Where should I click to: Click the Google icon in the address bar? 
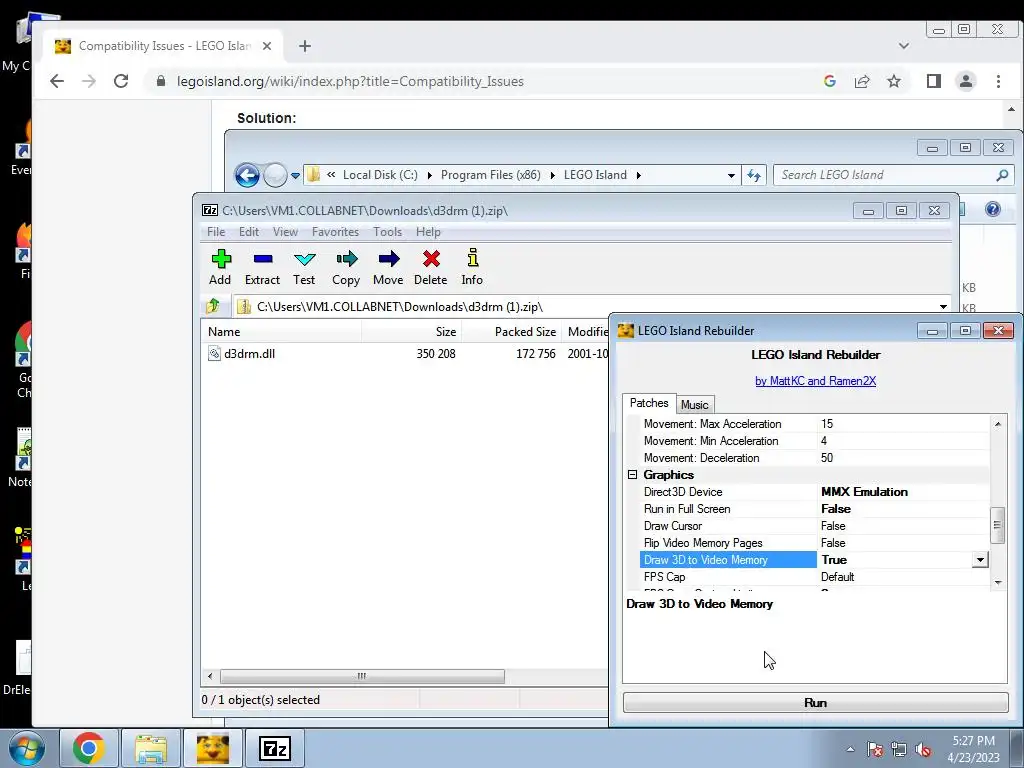830,81
